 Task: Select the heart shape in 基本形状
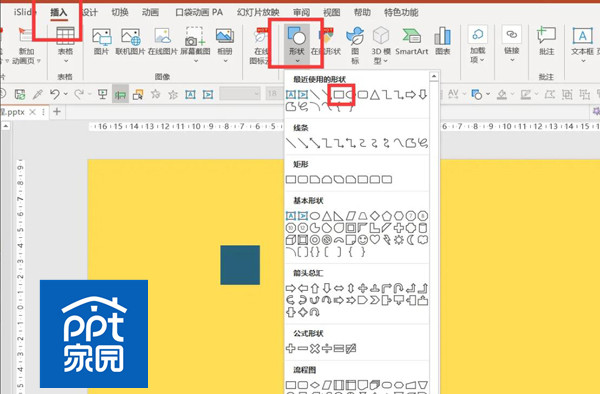pyautogui.click(x=375, y=240)
